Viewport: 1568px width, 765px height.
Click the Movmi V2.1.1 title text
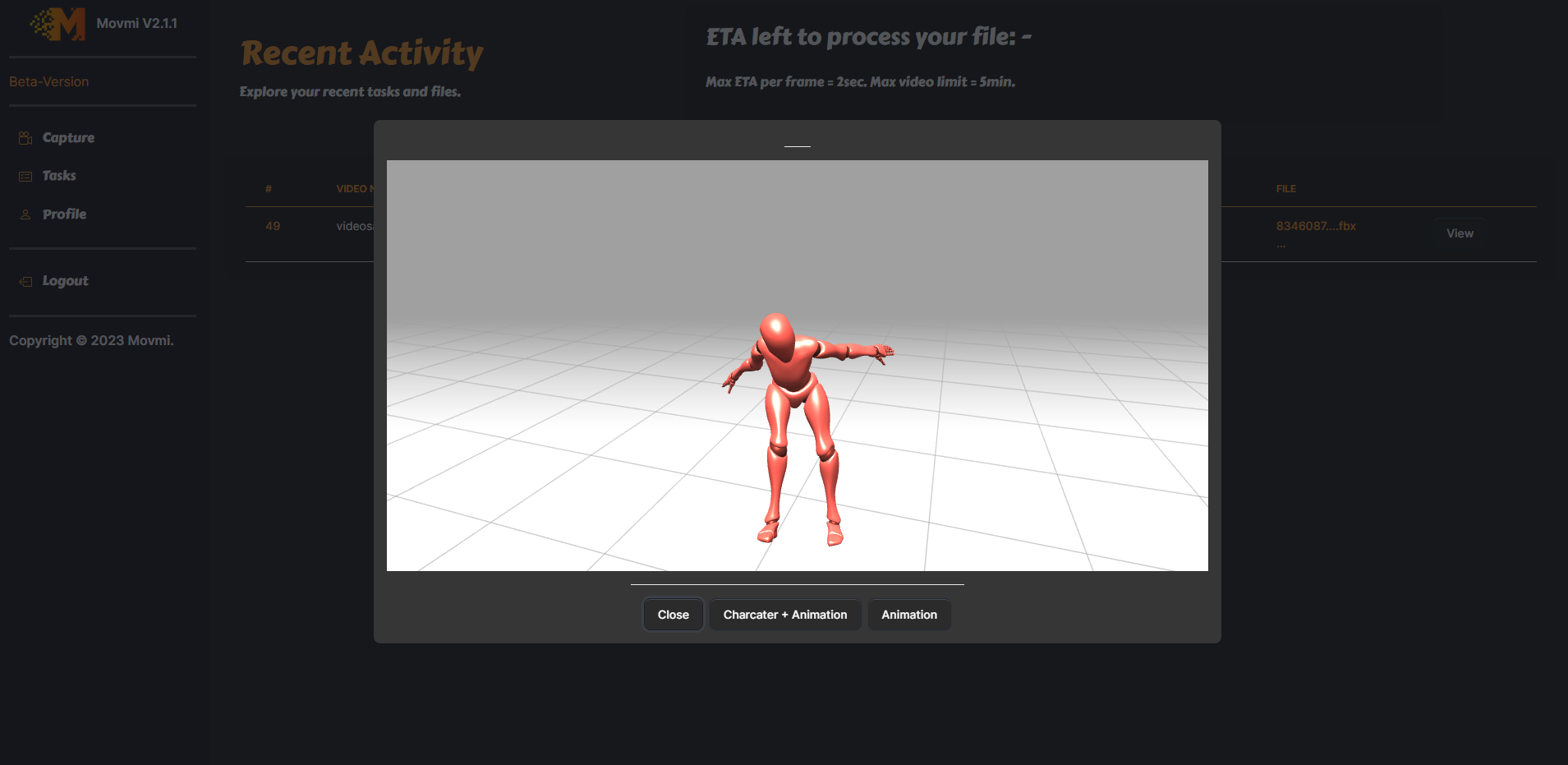tap(136, 23)
